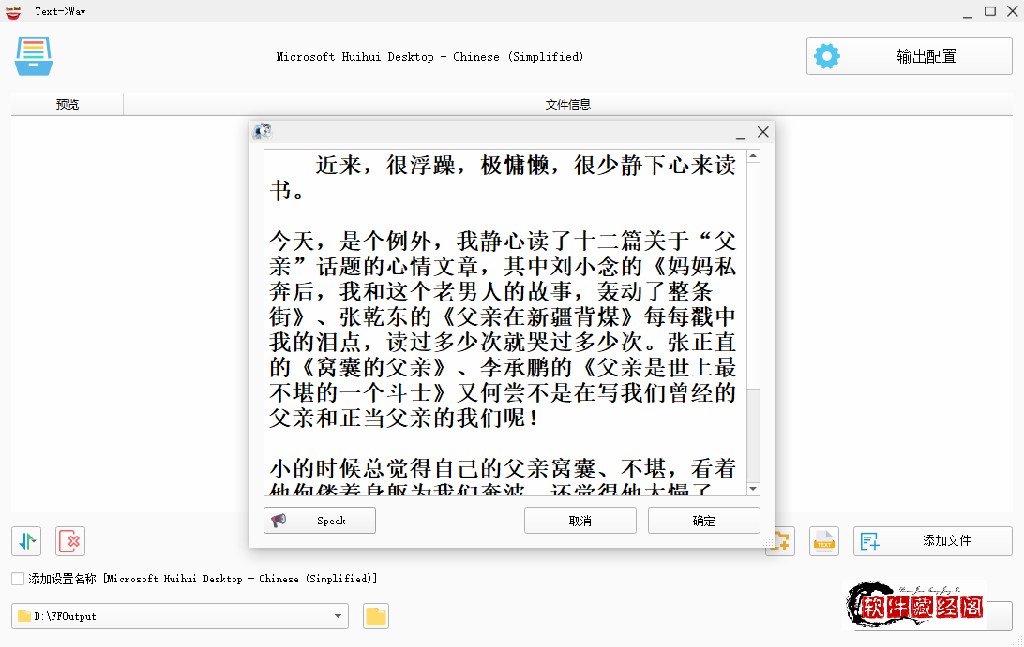Click the 添加文件 add file button
1024x647 pixels.
(x=932, y=541)
